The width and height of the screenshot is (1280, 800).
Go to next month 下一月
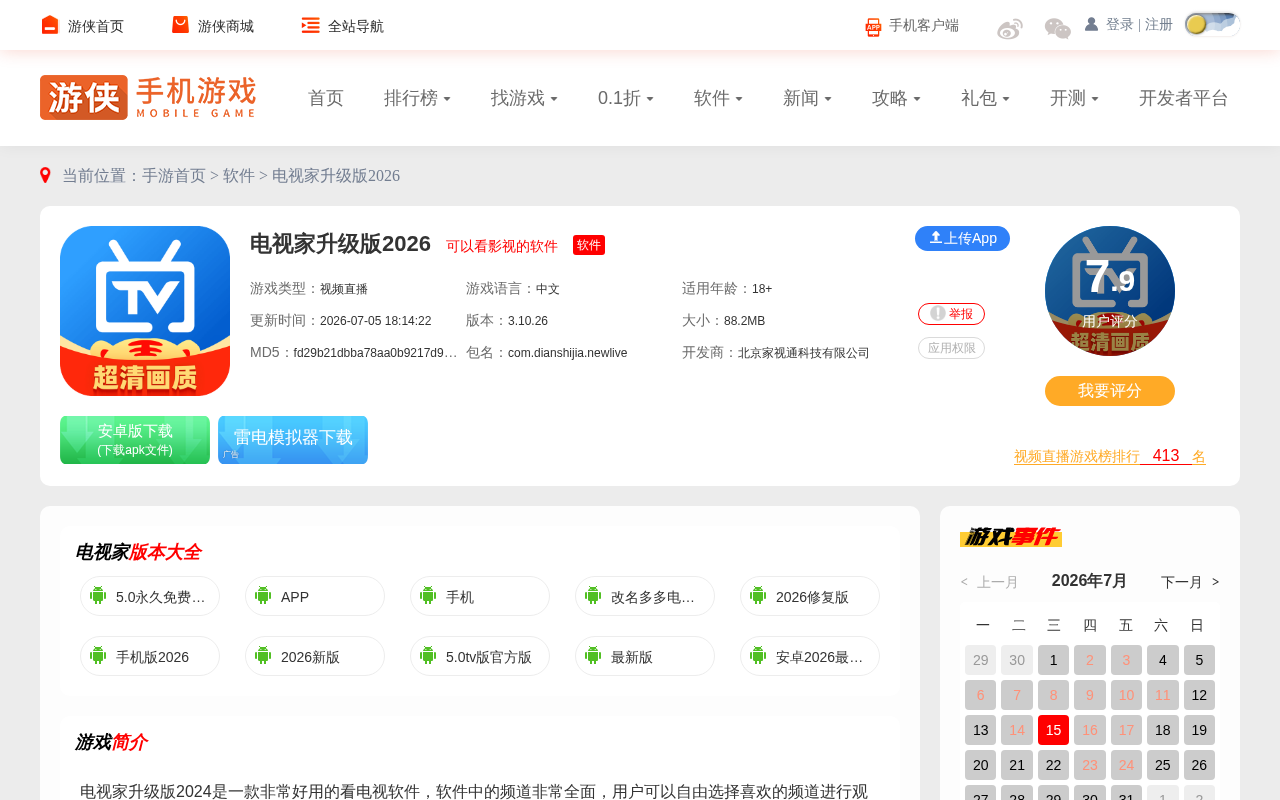[1190, 582]
